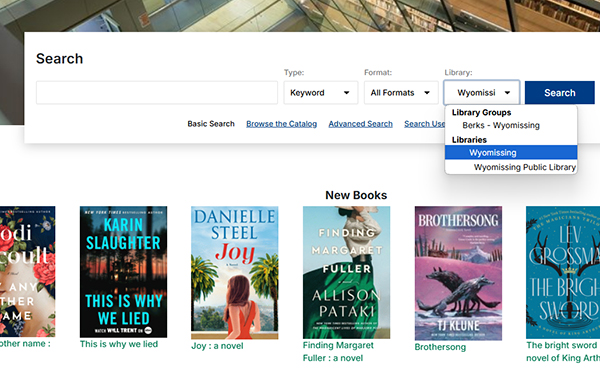Open Brothersong TJ Klune book cover
The height and width of the screenshot is (375, 600).
pos(458,273)
